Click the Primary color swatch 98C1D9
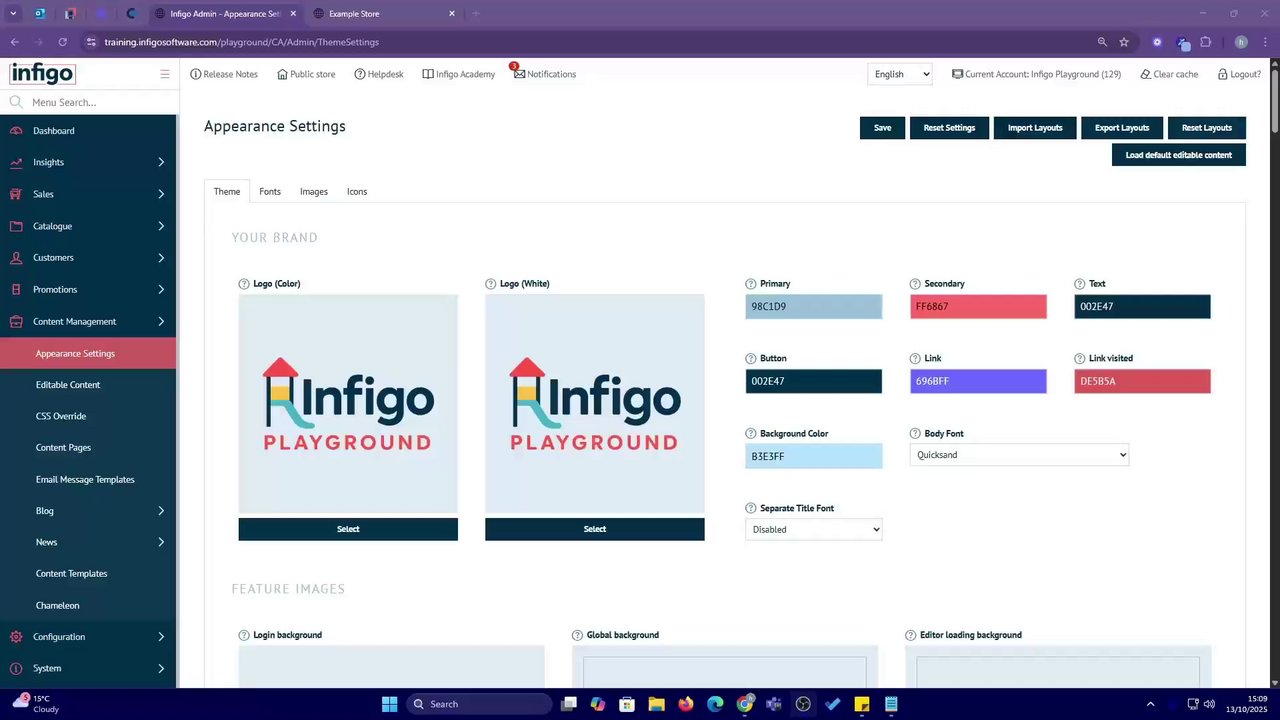The height and width of the screenshot is (720, 1280). click(x=814, y=306)
